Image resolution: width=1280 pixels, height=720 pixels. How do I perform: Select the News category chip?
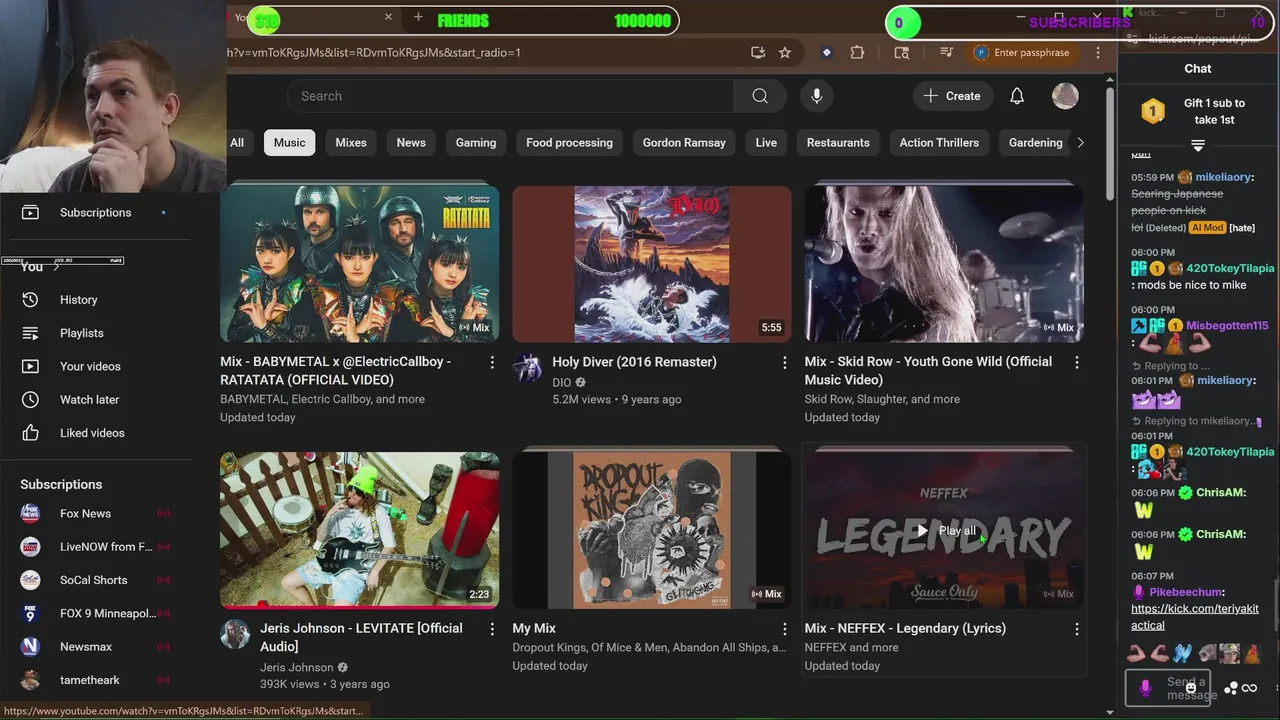pyautogui.click(x=411, y=143)
